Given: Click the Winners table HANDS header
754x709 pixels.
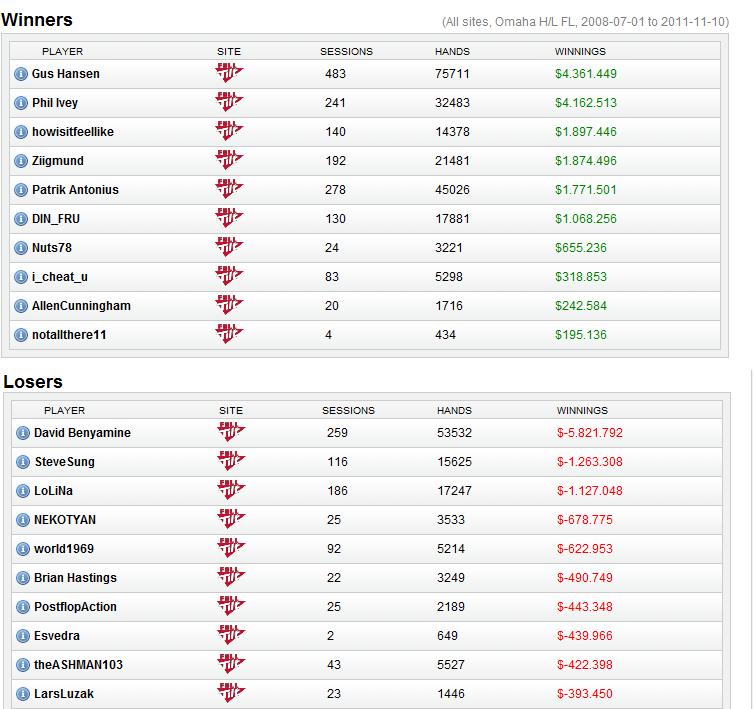Looking at the screenshot, I should tap(452, 51).
